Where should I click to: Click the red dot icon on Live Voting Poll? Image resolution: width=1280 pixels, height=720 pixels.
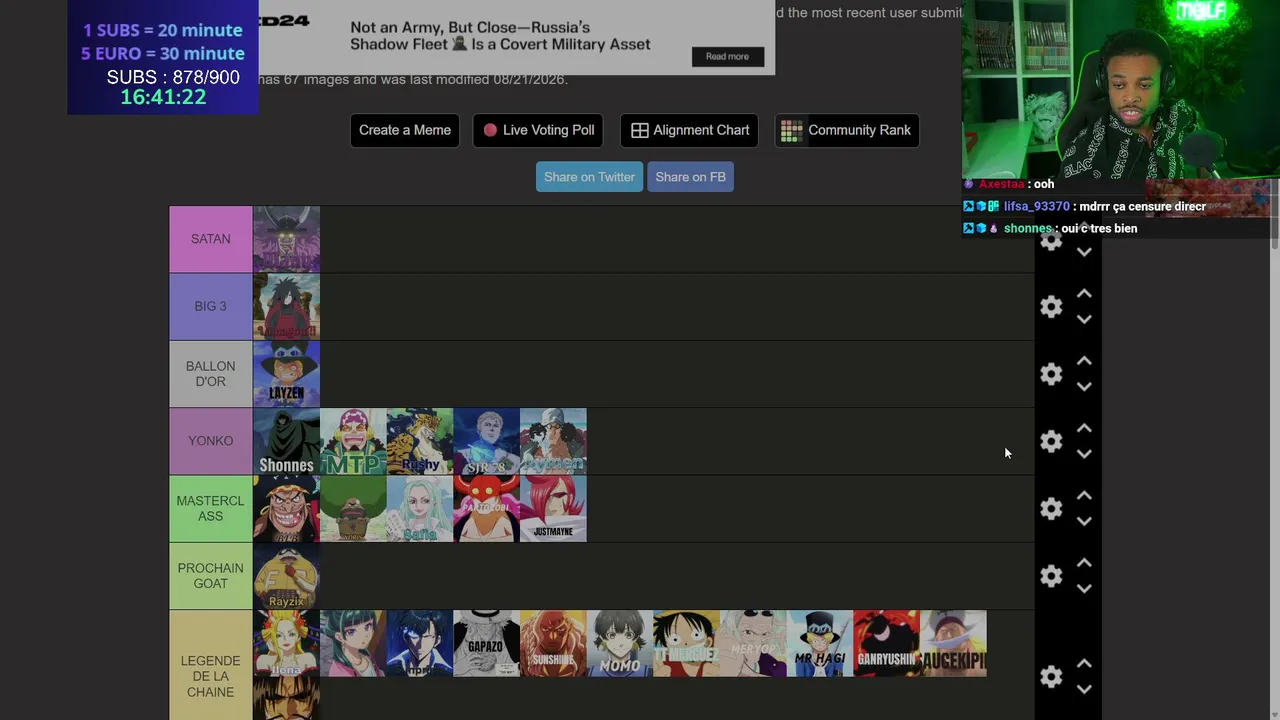click(x=490, y=130)
